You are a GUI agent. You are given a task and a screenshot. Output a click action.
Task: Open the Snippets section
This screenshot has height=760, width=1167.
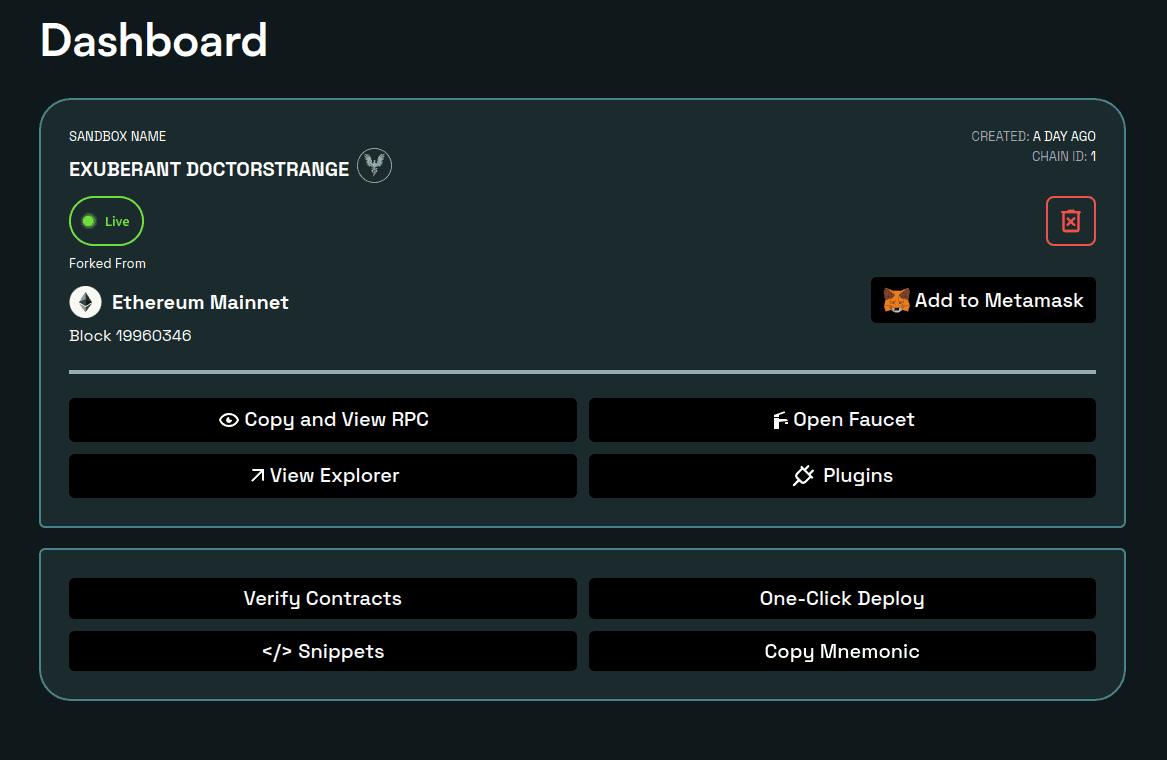(x=322, y=651)
